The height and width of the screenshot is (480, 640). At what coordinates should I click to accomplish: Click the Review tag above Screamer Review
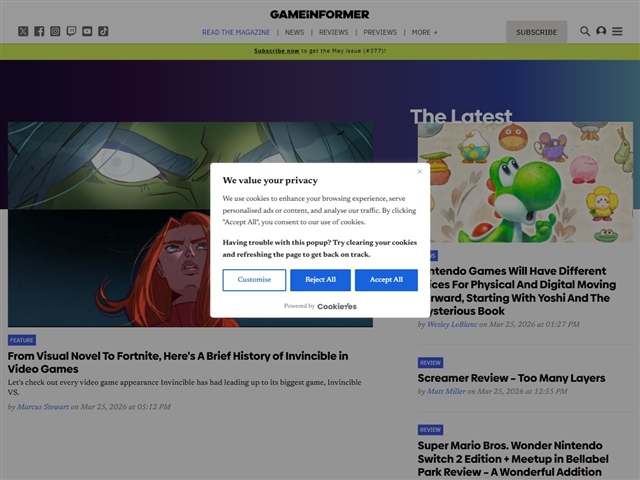(x=430, y=363)
